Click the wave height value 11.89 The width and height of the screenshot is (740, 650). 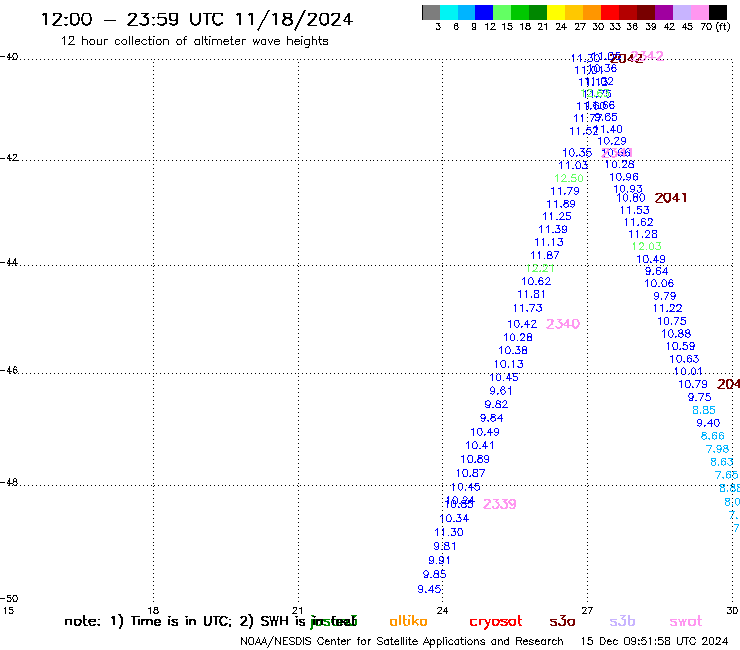(x=561, y=204)
